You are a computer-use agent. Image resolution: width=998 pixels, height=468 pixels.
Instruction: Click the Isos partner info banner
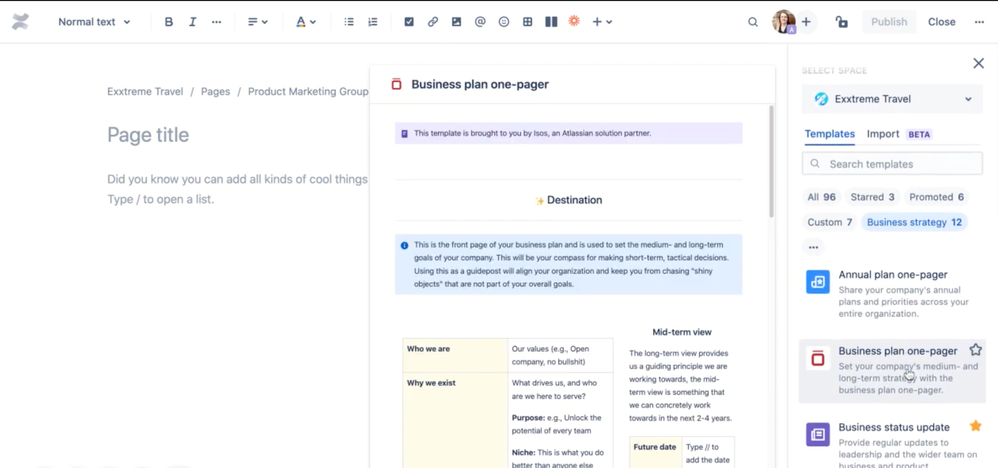pos(568,133)
